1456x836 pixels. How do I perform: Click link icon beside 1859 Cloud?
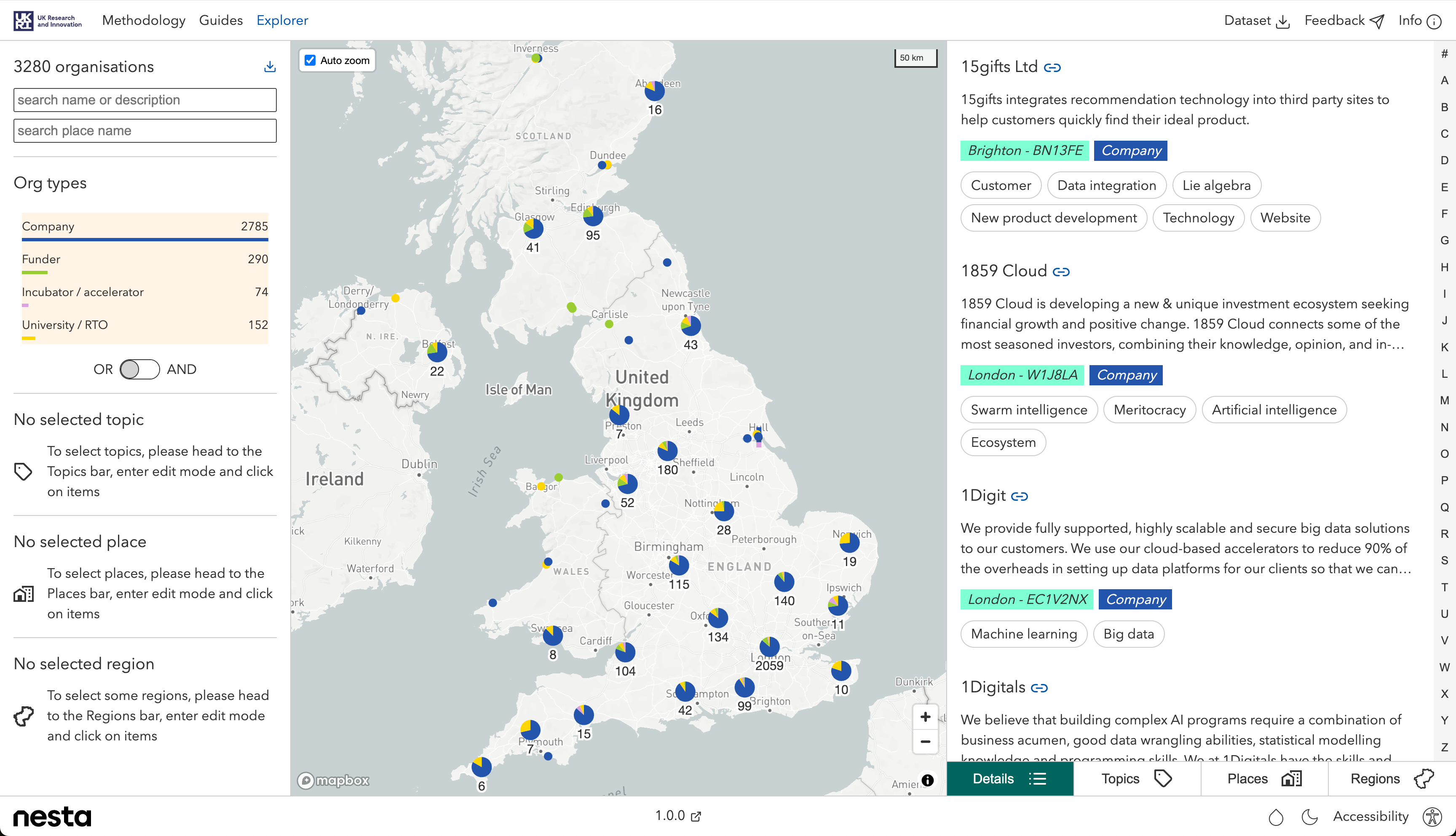point(1061,272)
